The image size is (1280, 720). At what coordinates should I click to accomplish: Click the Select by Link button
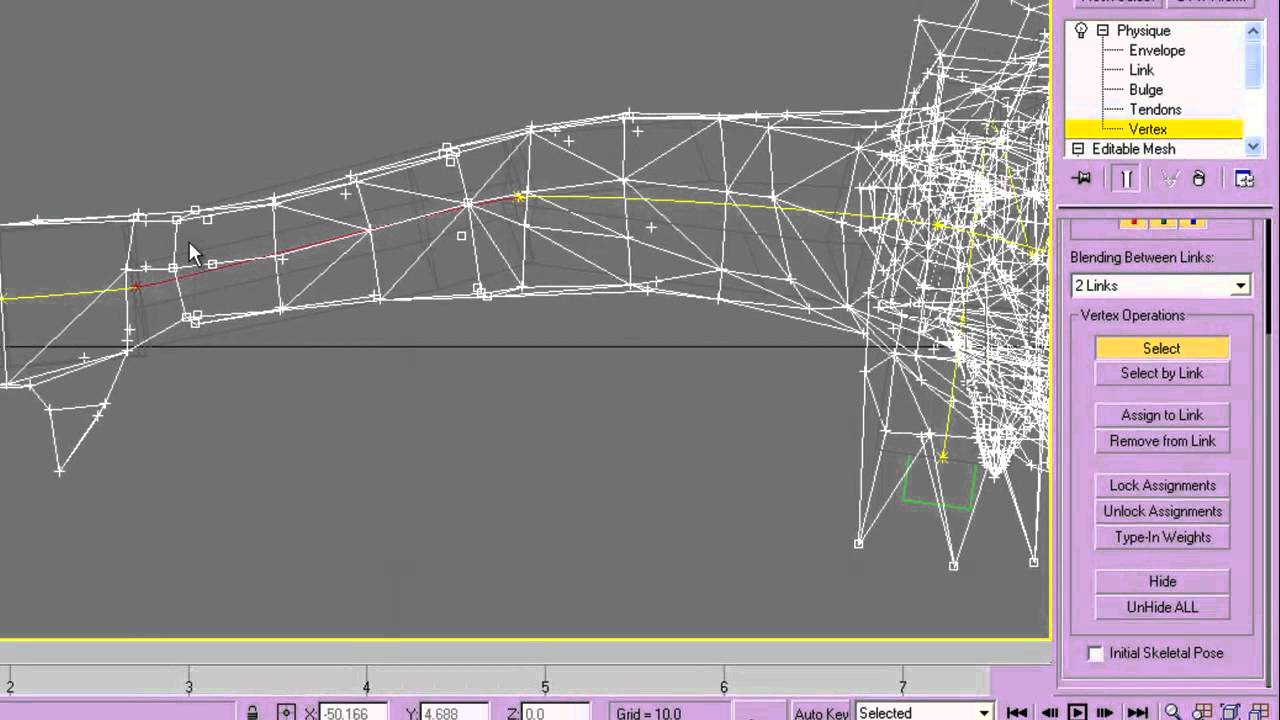pos(1162,373)
